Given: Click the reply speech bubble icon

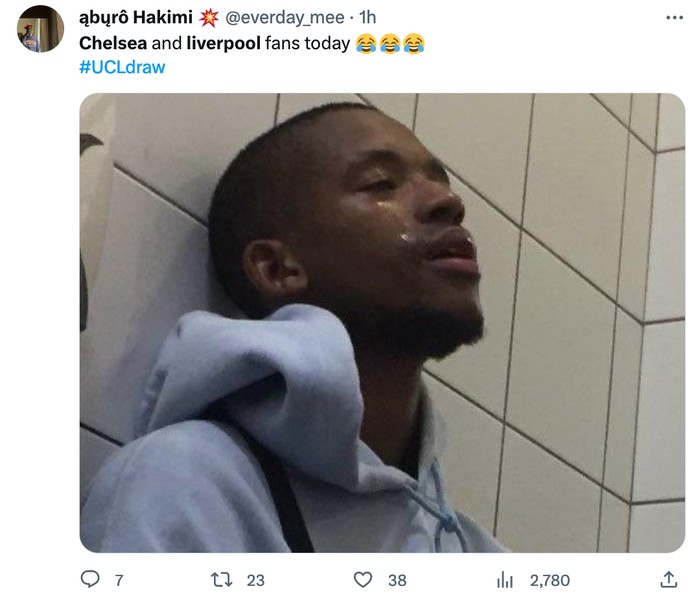Looking at the screenshot, I should coord(90,579).
